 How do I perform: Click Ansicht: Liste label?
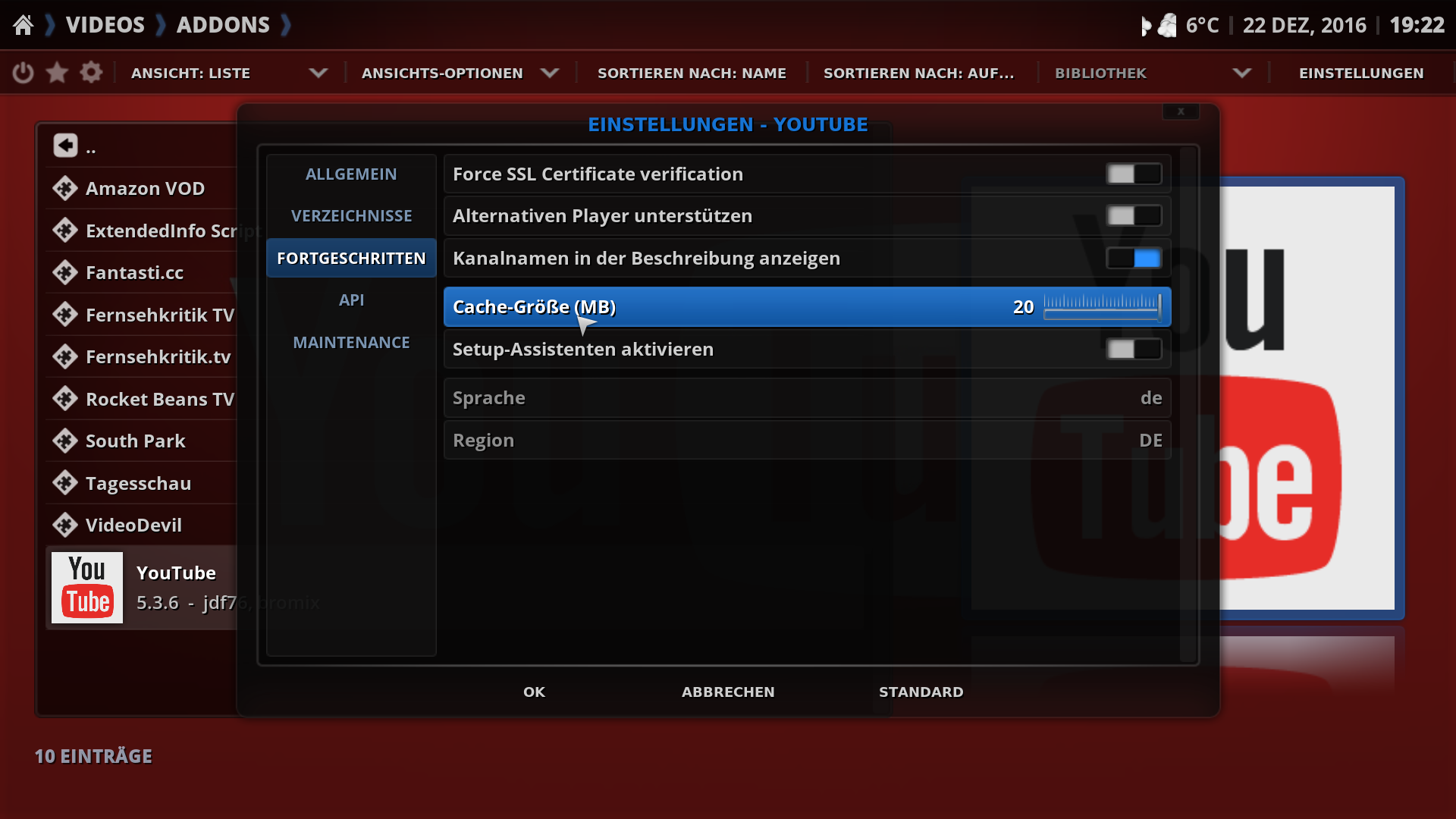point(190,74)
